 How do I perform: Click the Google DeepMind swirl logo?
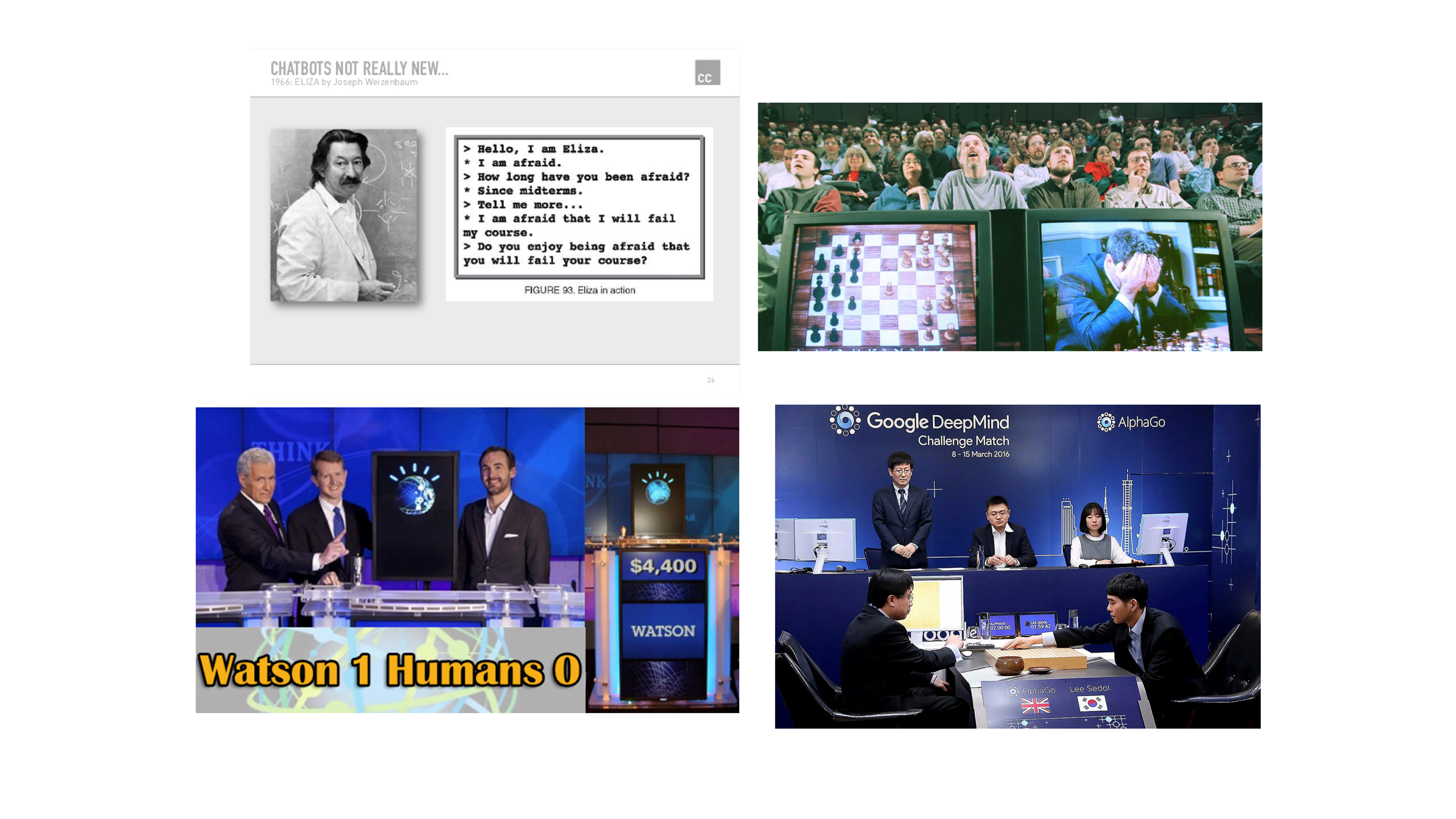[x=845, y=420]
